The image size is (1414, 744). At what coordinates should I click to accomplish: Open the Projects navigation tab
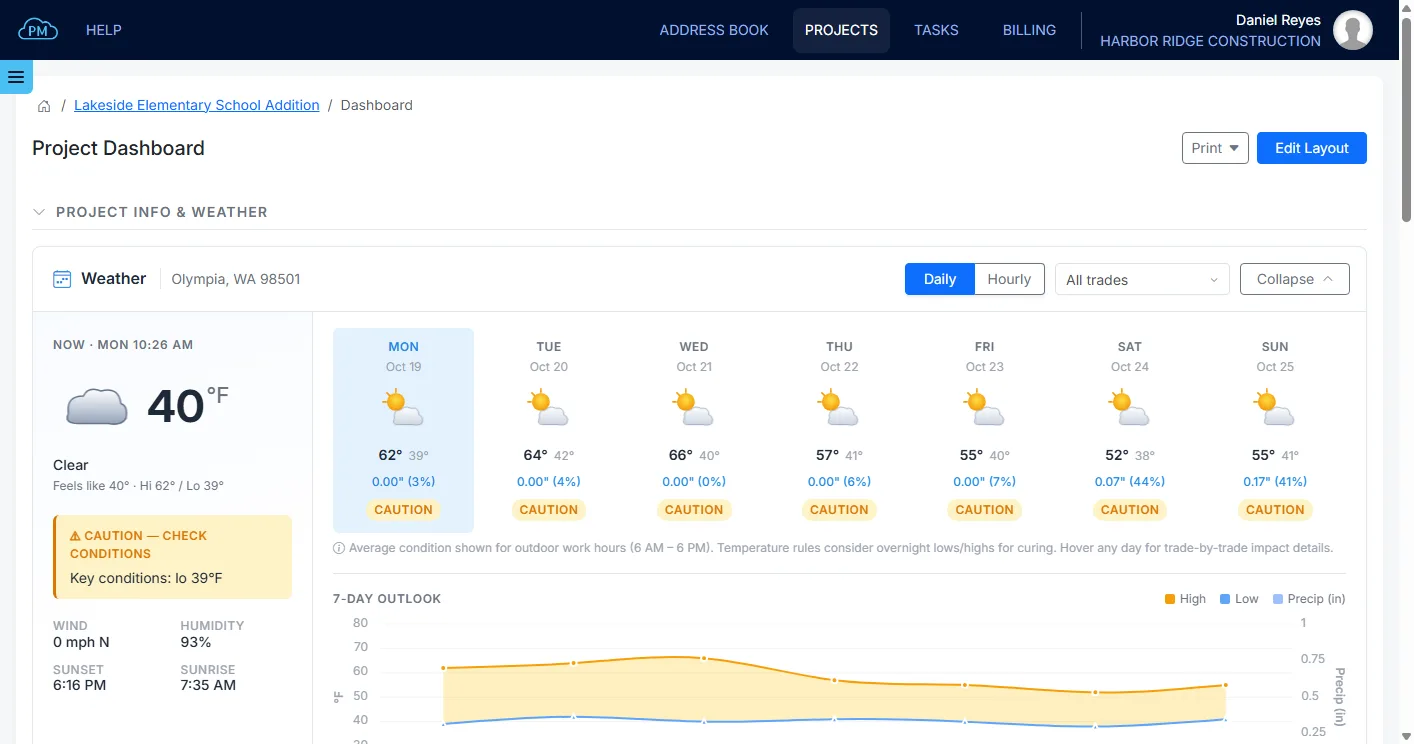[841, 30]
